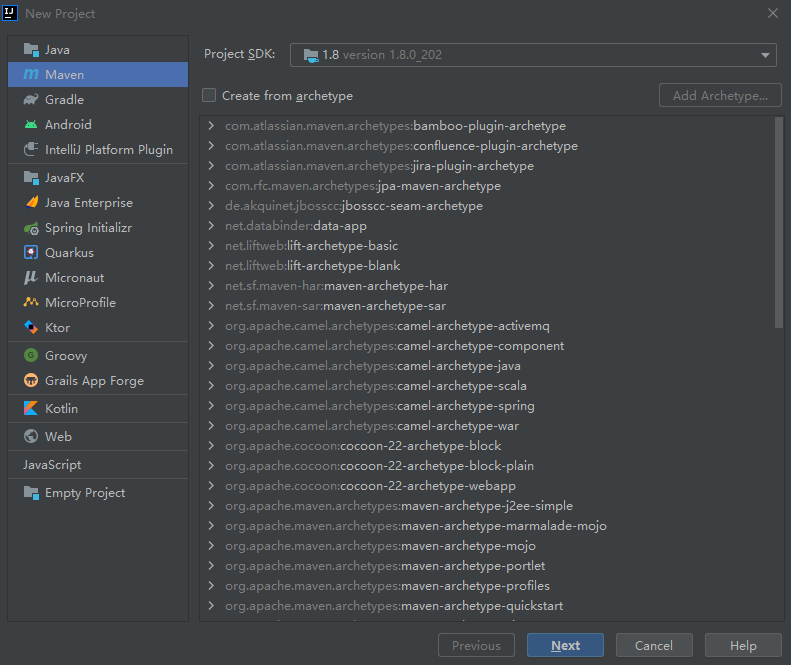
Task: Click the Android robot icon
Action: coord(31,125)
